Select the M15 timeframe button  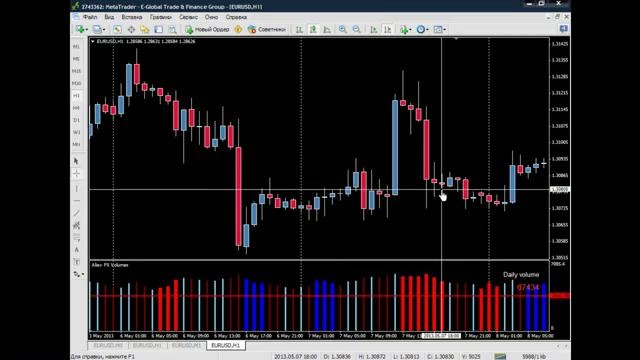(76, 71)
